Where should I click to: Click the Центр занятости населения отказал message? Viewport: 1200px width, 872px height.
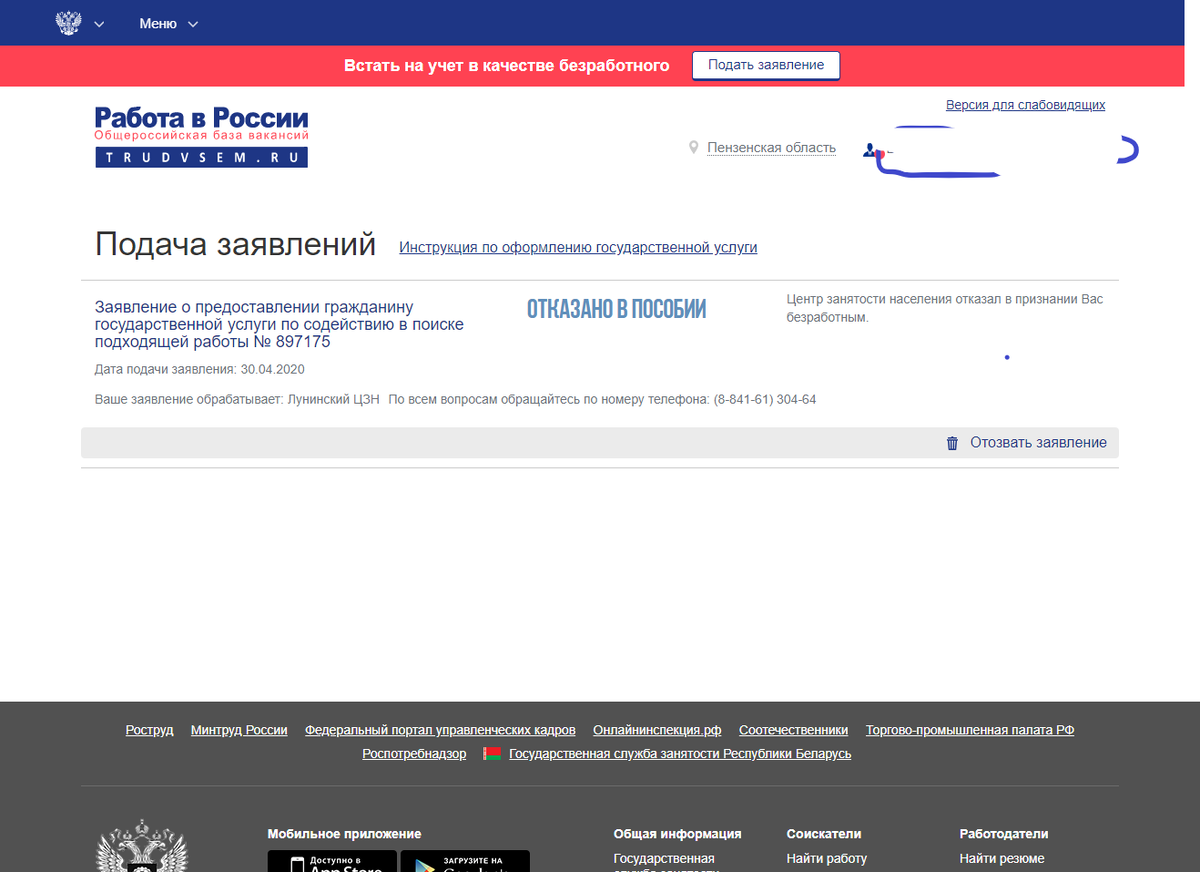pos(945,309)
